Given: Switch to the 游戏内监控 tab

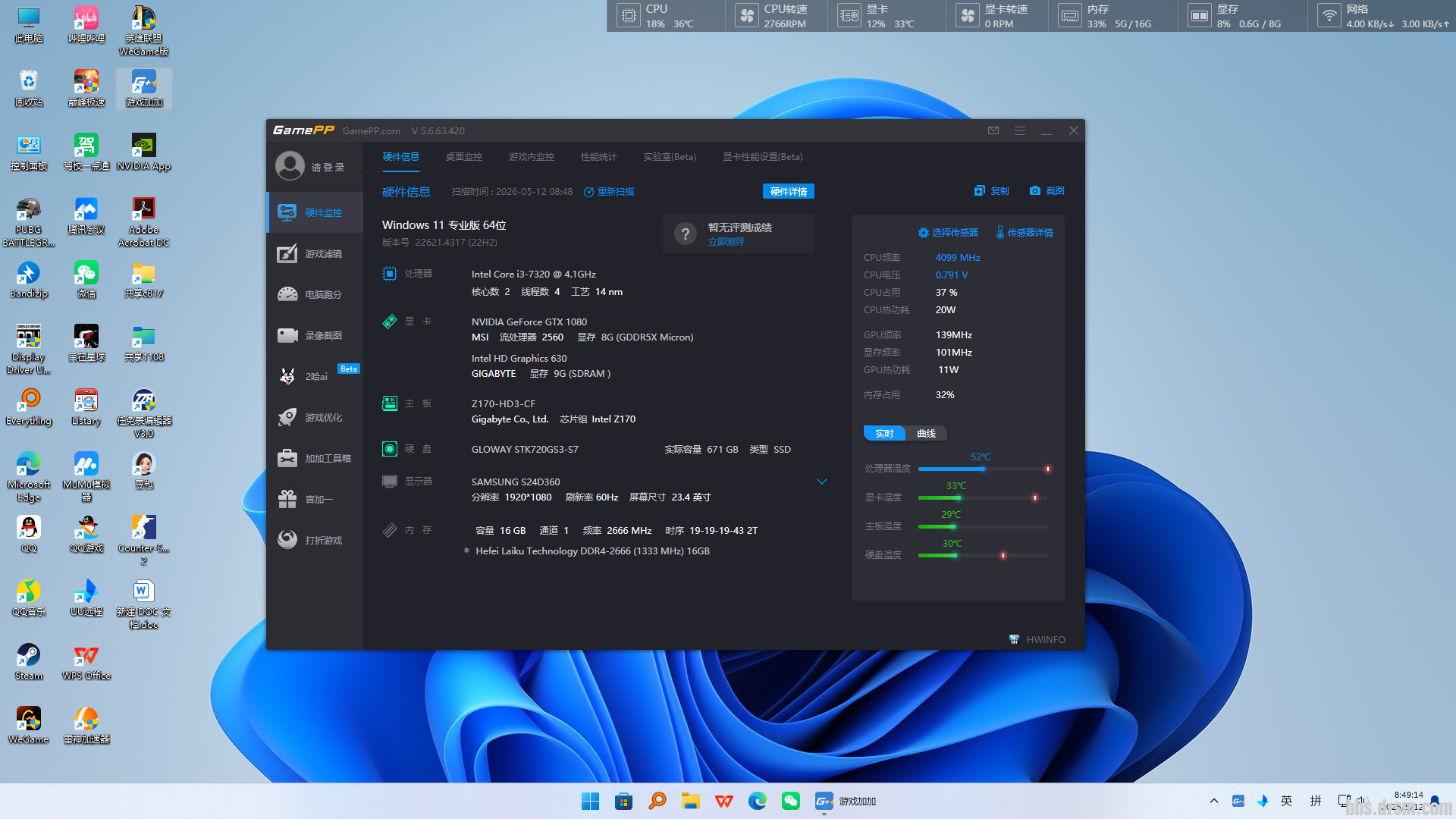Looking at the screenshot, I should (x=532, y=157).
